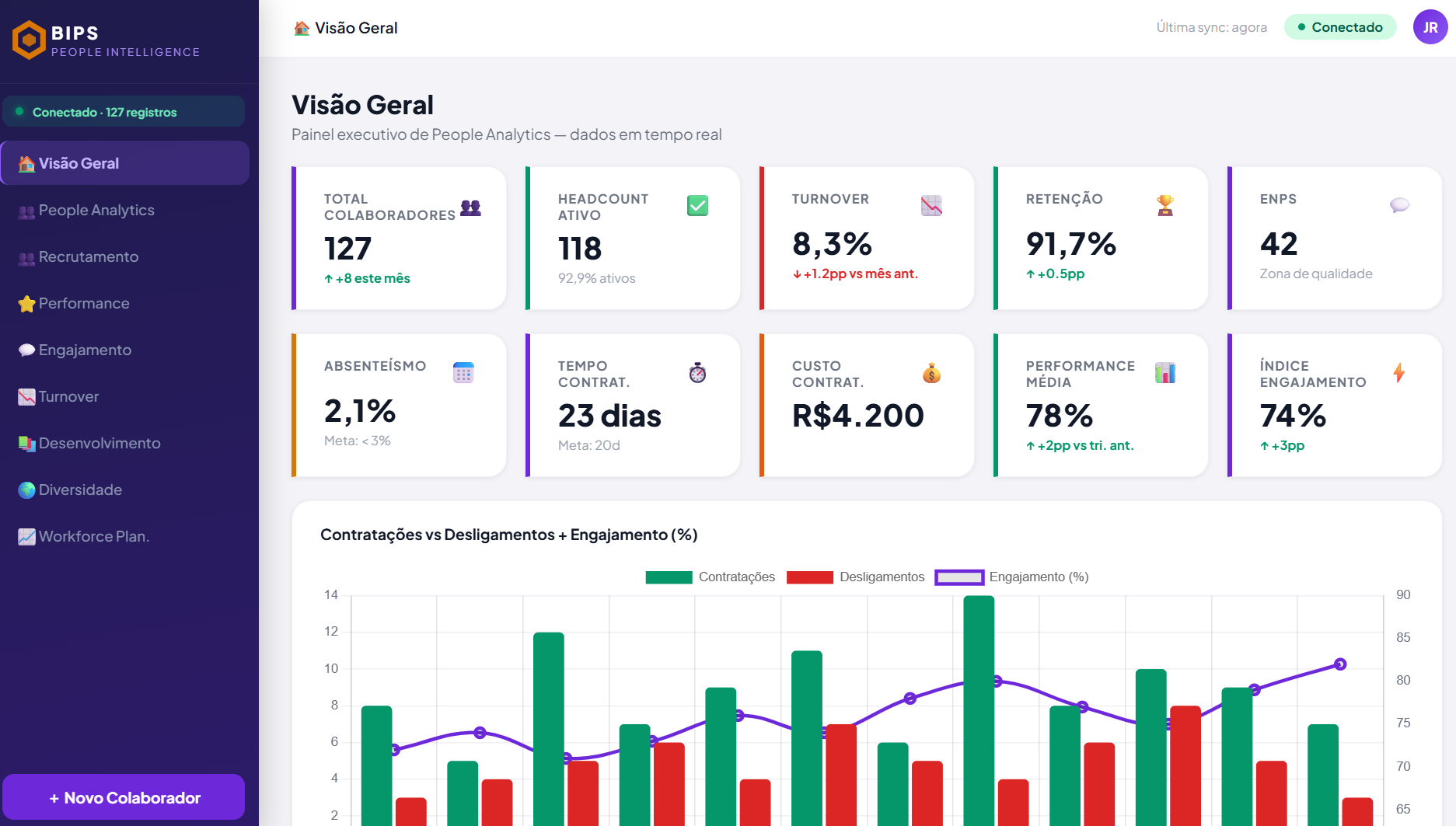Click the eNPS value 42
This screenshot has height=826, width=1456.
point(1279,244)
